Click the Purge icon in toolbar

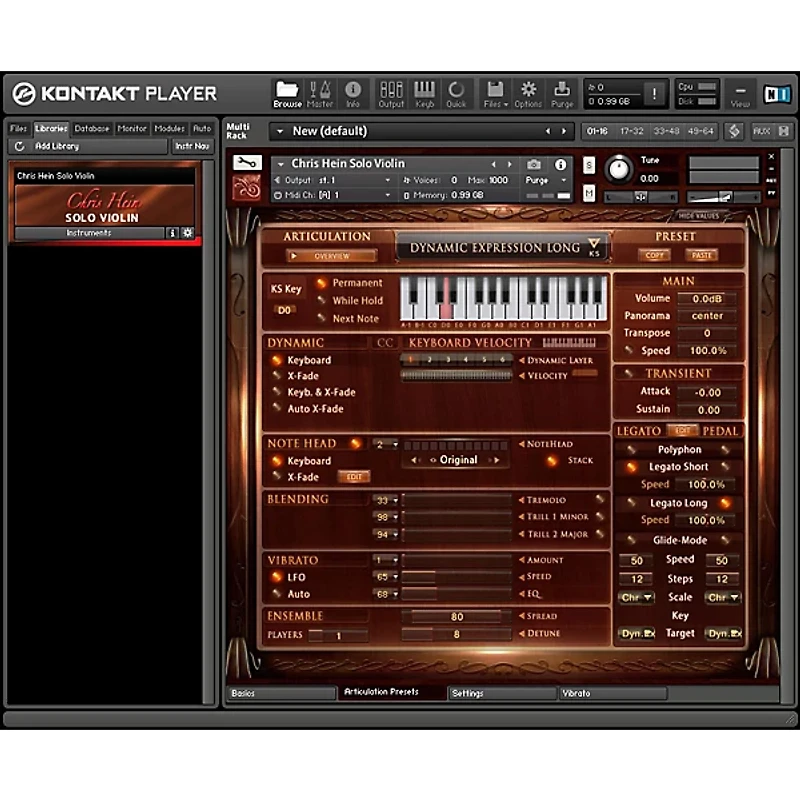coord(562,94)
